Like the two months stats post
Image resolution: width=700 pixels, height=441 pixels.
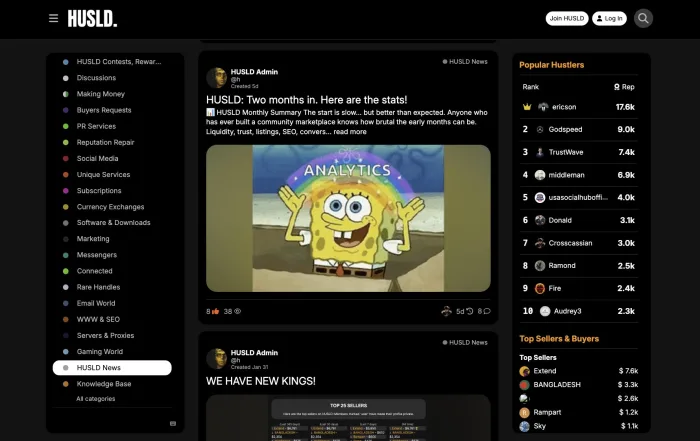(216, 311)
